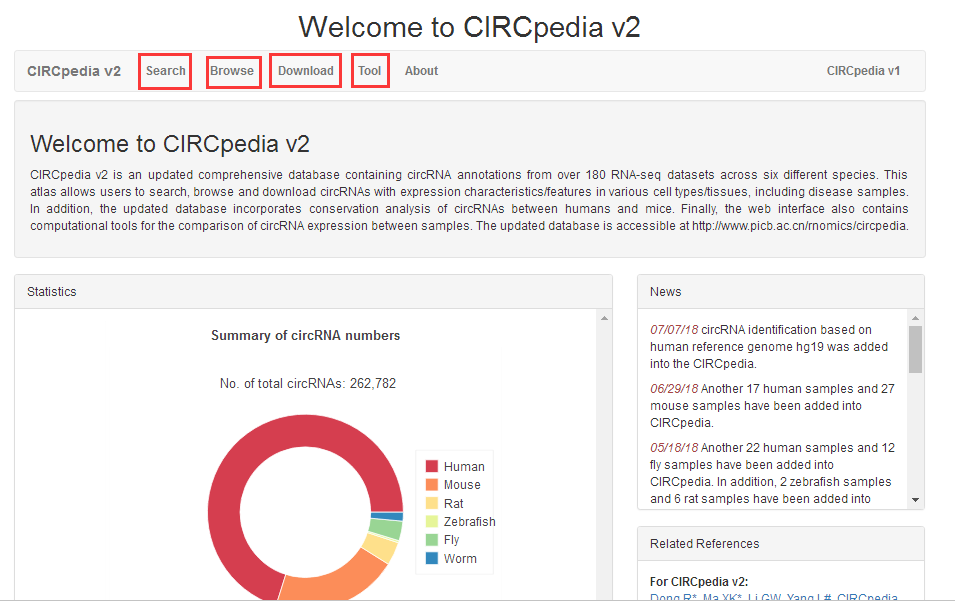The height and width of the screenshot is (601, 955).
Task: Toggle the Human series in chart legend
Action: 463,467
